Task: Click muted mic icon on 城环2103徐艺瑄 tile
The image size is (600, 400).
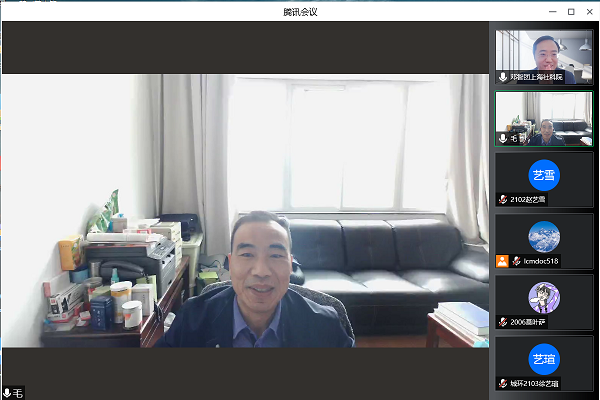Action: [x=503, y=383]
